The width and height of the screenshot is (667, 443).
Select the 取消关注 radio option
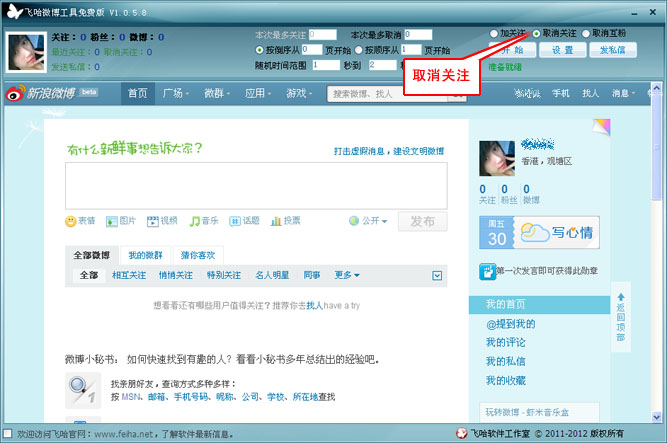click(536, 33)
